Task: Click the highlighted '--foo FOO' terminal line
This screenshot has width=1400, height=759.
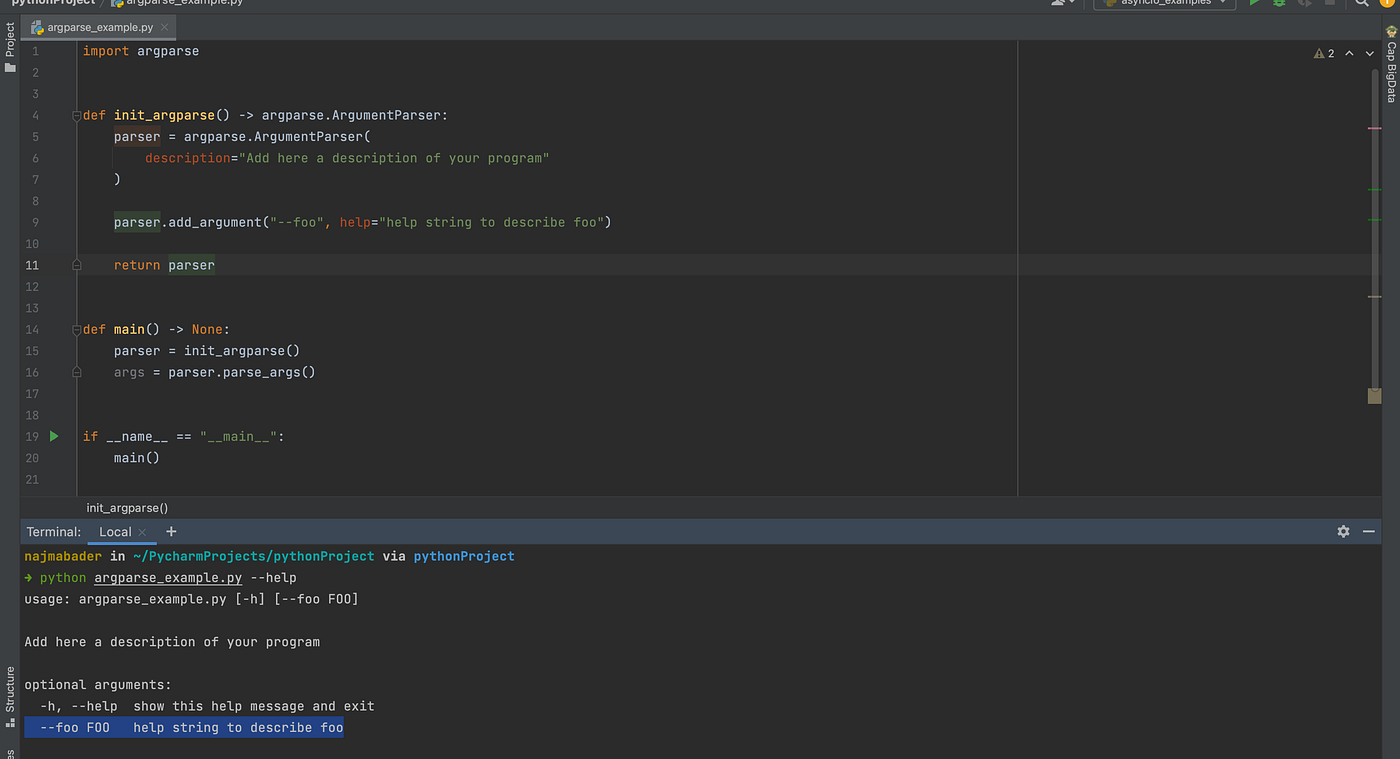Action: (x=184, y=728)
